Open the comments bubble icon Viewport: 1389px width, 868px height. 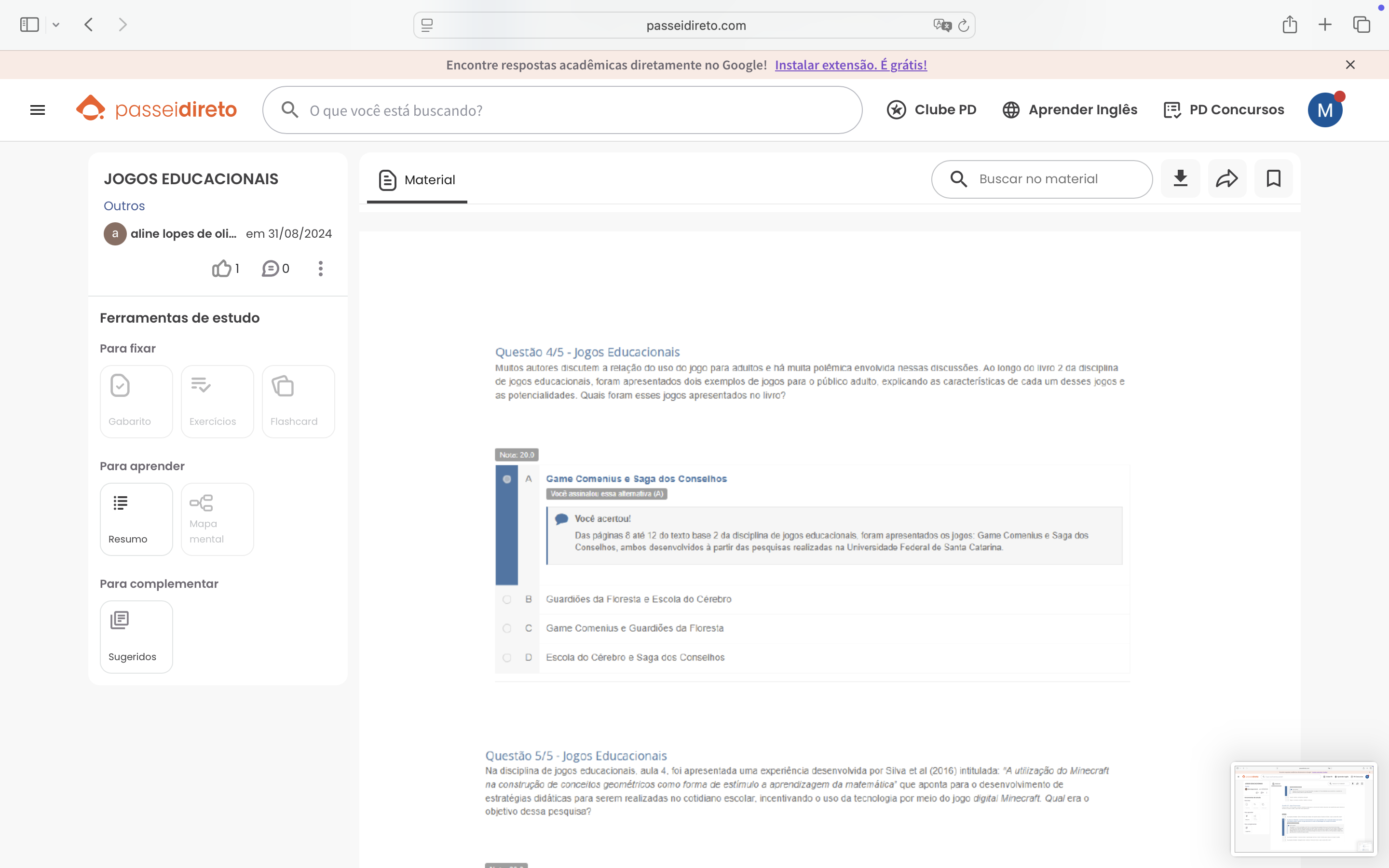click(271, 268)
